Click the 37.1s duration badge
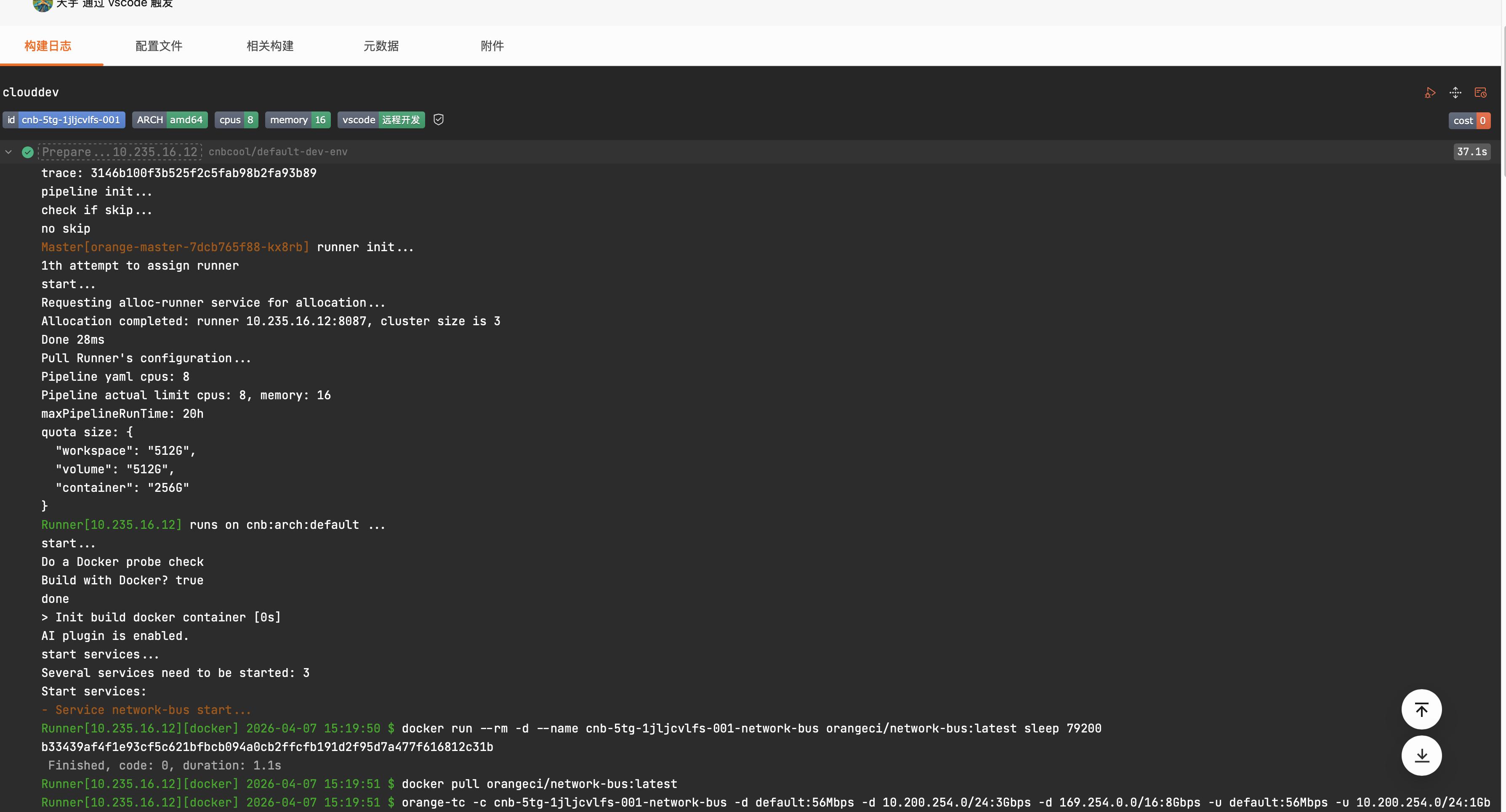Image resolution: width=1506 pixels, height=812 pixels. pos(1471,152)
